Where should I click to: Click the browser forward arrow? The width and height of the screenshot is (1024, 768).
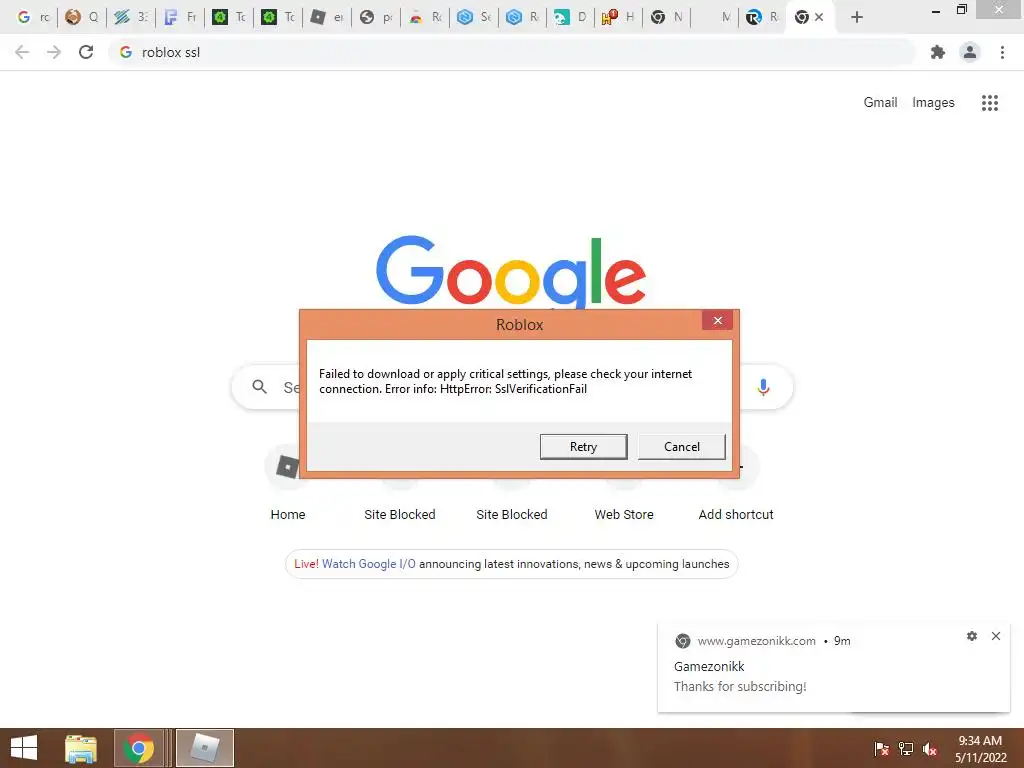(x=54, y=52)
